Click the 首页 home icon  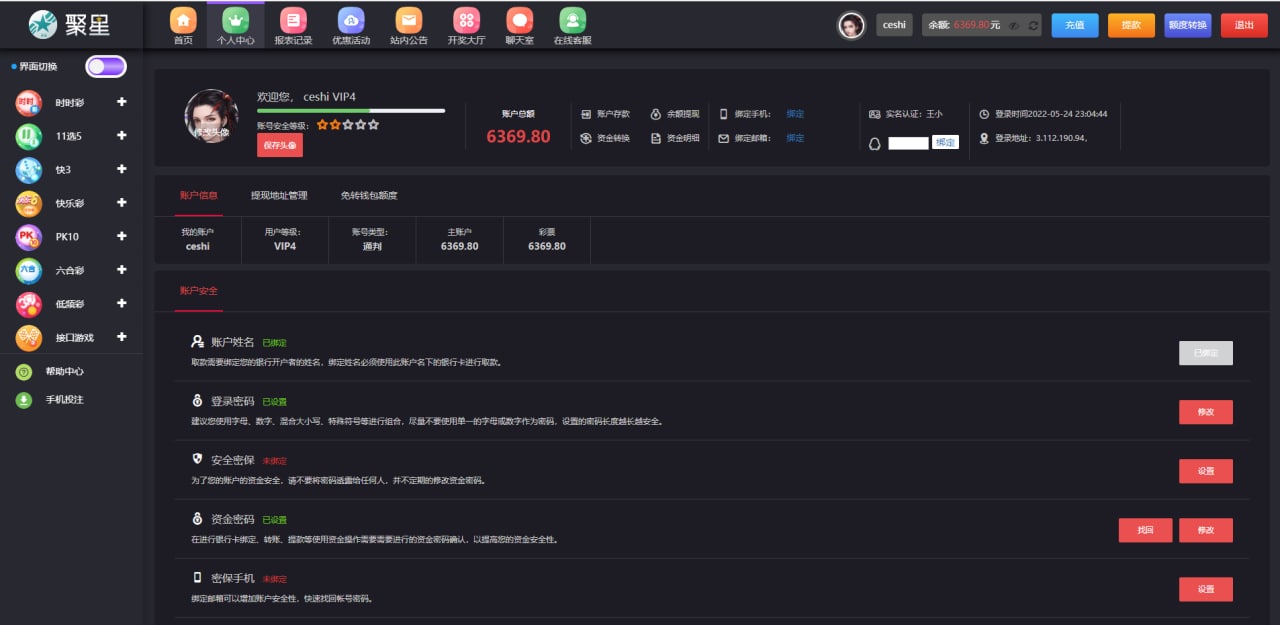pos(183,20)
